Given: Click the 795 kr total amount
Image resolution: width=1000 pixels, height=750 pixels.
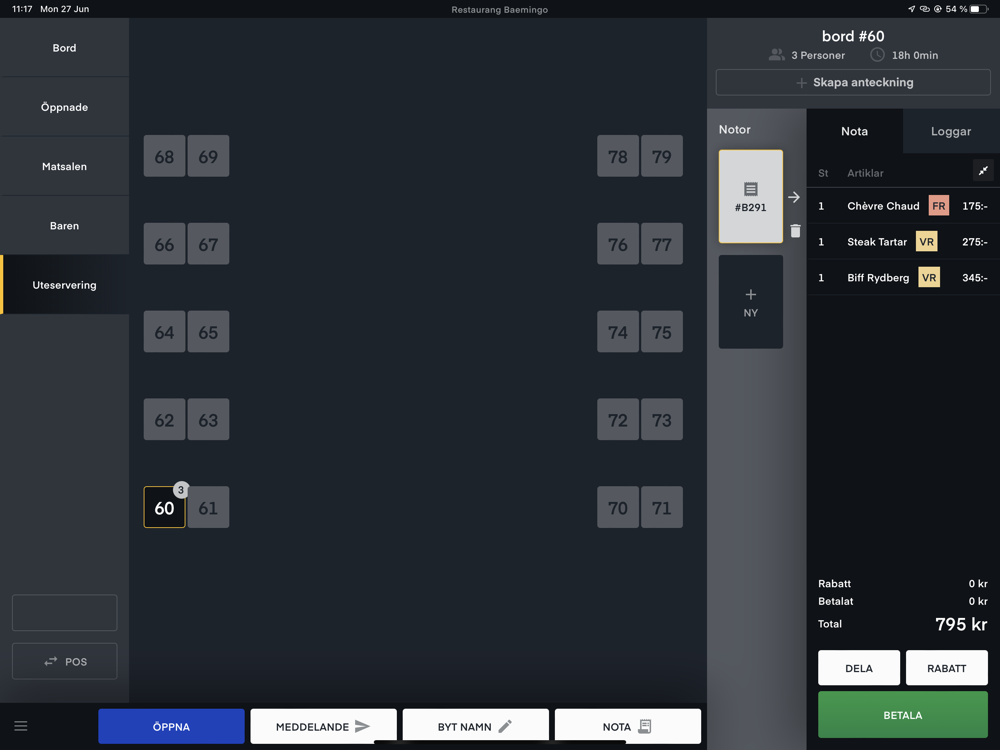Looking at the screenshot, I should pos(960,624).
